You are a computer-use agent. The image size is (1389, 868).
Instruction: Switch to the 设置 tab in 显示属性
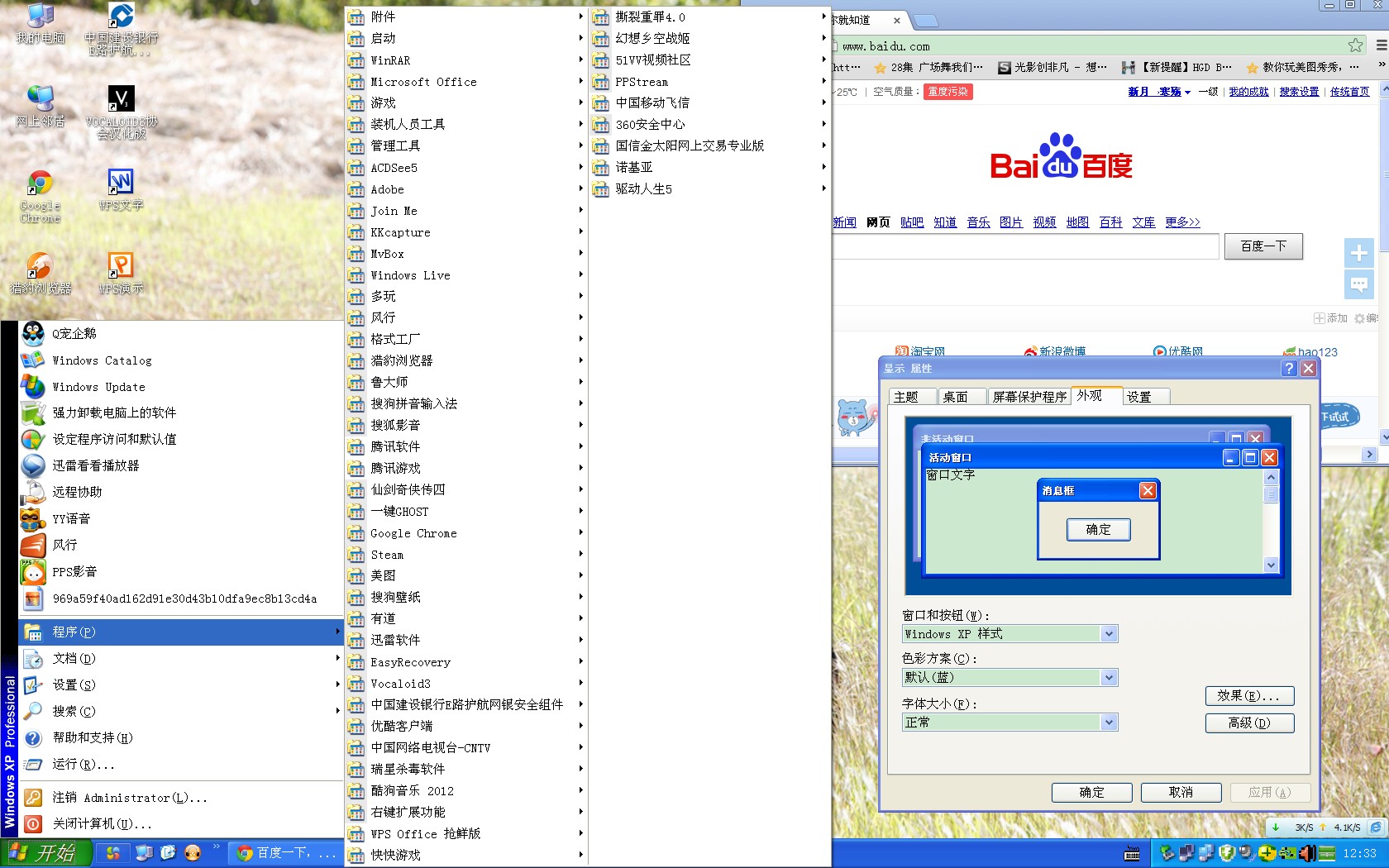(1145, 397)
